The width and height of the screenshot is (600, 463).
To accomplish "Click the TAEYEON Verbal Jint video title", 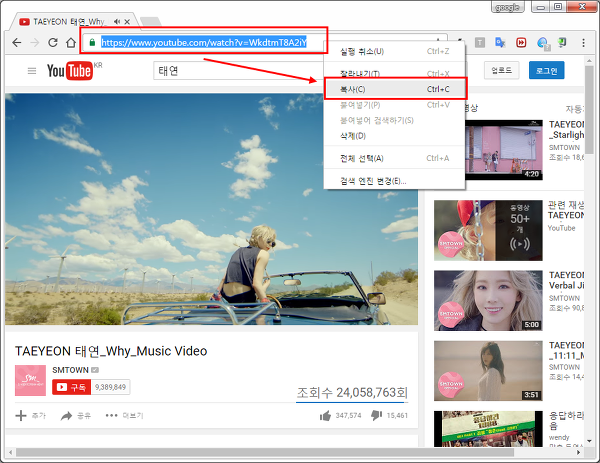I will click(566, 280).
